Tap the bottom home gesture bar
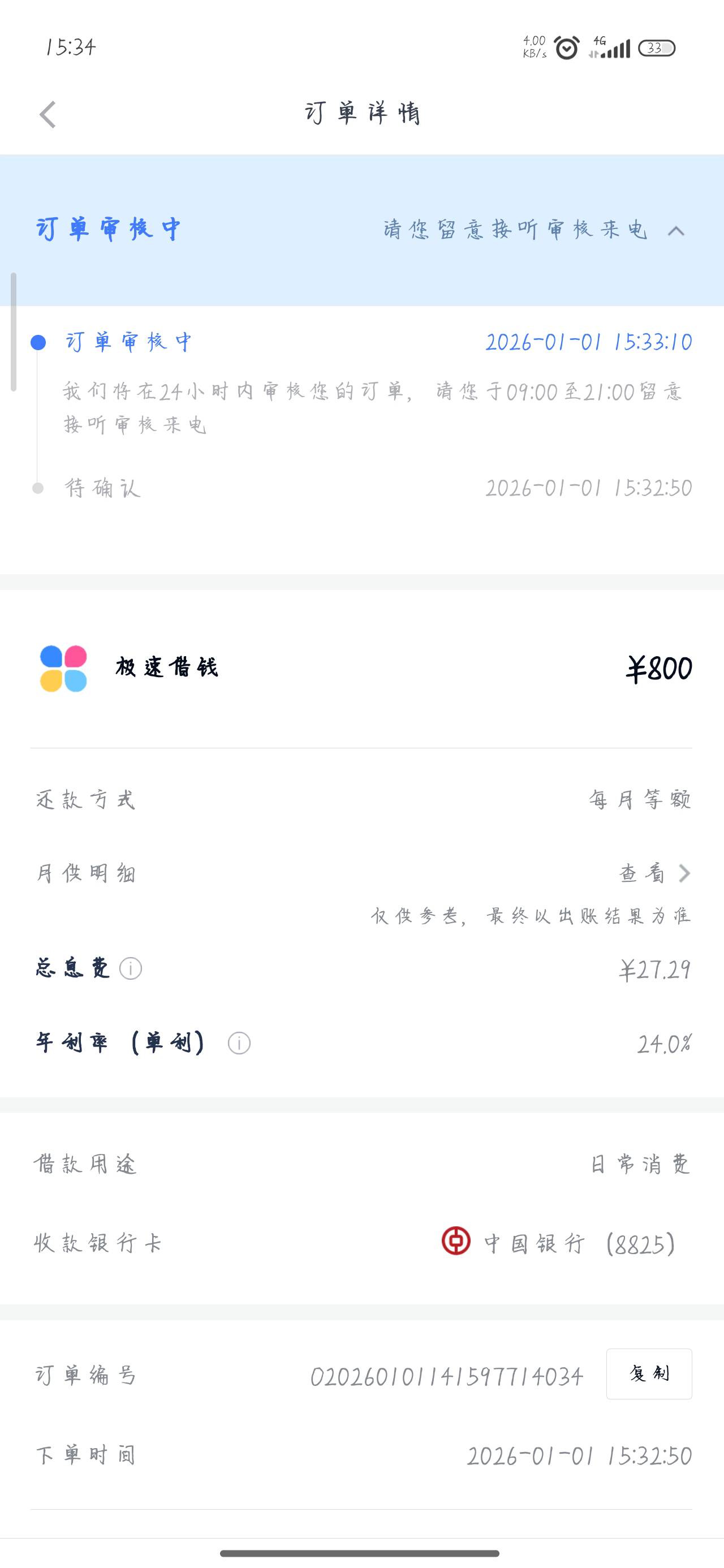This screenshot has height=1568, width=724. [x=359, y=1553]
